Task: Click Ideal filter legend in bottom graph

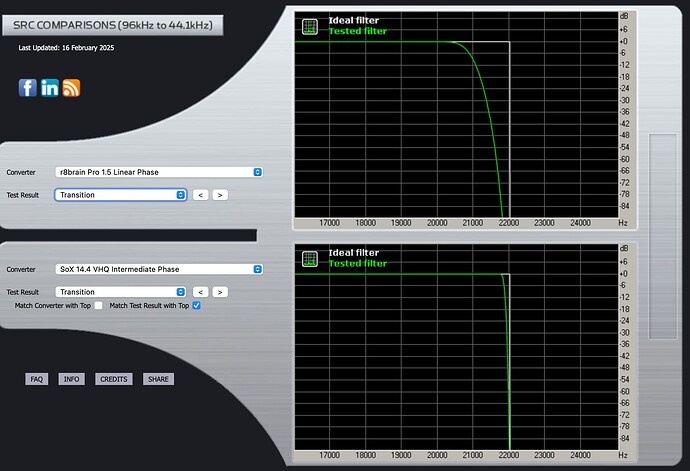Action: tap(354, 253)
